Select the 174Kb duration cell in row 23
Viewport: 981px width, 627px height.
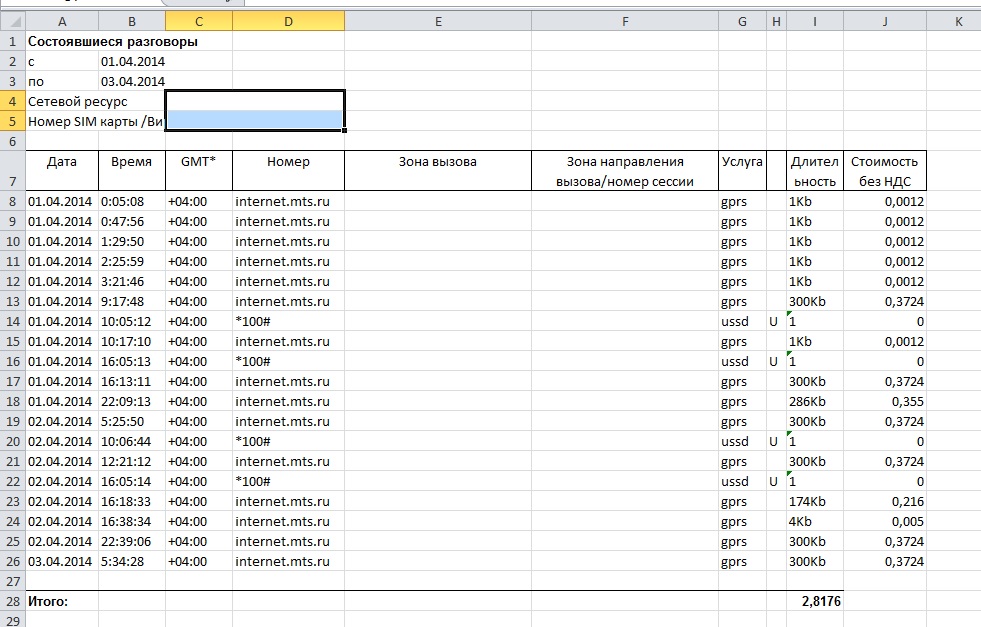click(x=815, y=501)
